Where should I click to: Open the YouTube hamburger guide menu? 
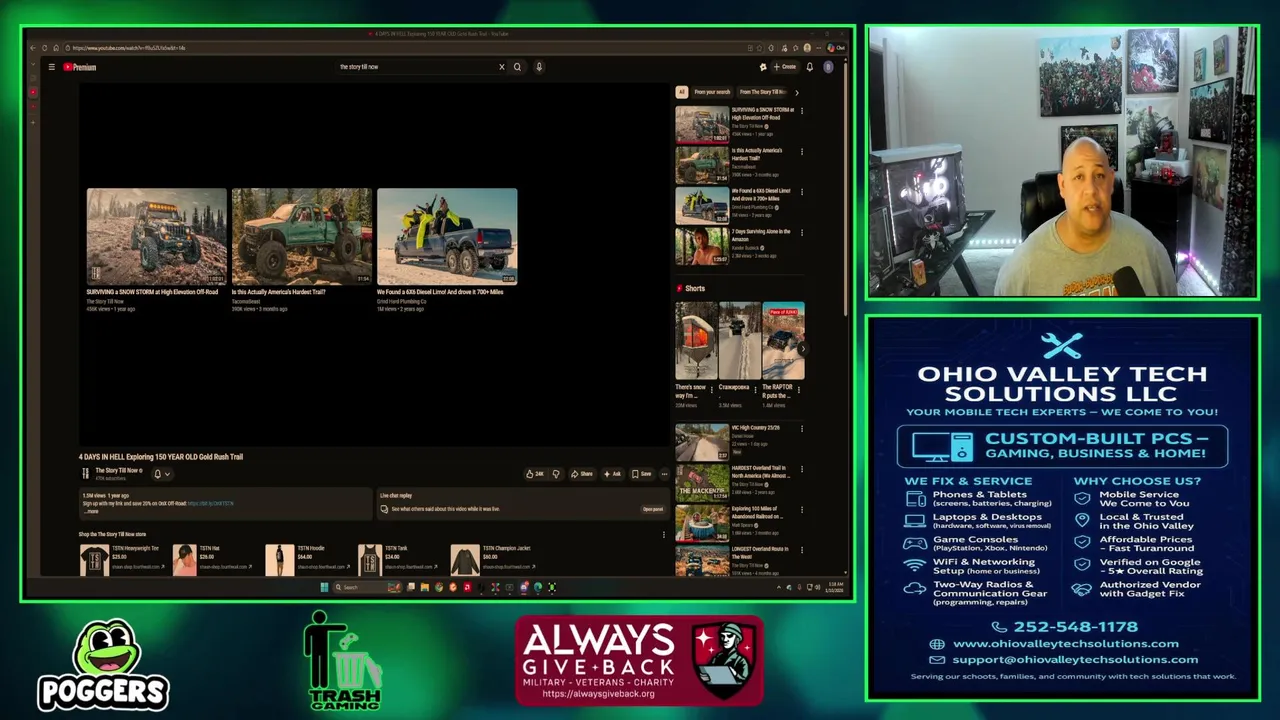(x=51, y=67)
